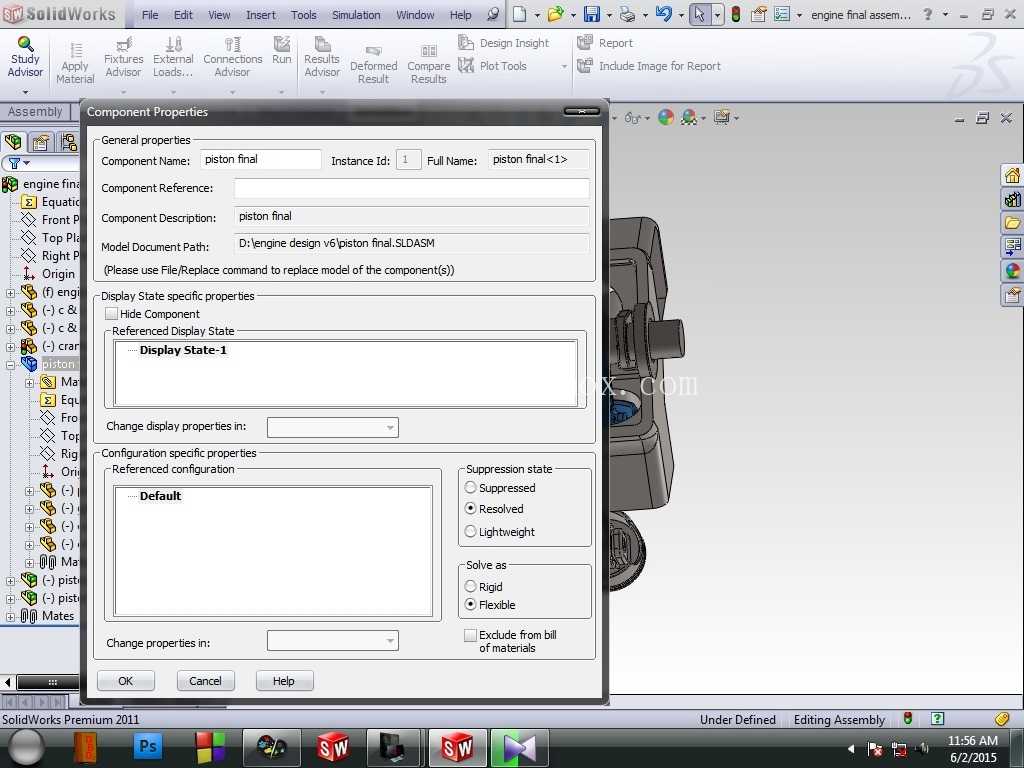Click the Component Reference input field
The image size is (1024, 768).
point(411,188)
